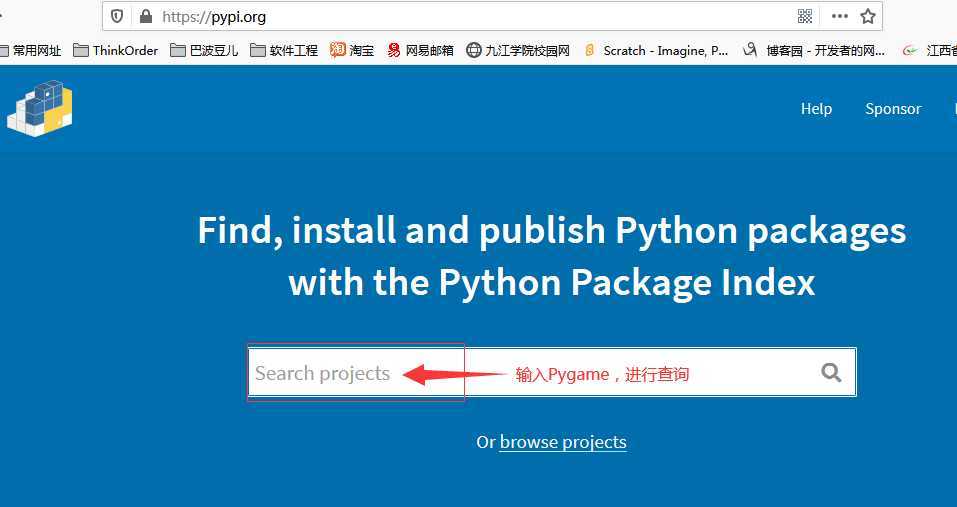Open the 软件工程 bookmark folder
Screen dimensions: 957x507
point(284,51)
